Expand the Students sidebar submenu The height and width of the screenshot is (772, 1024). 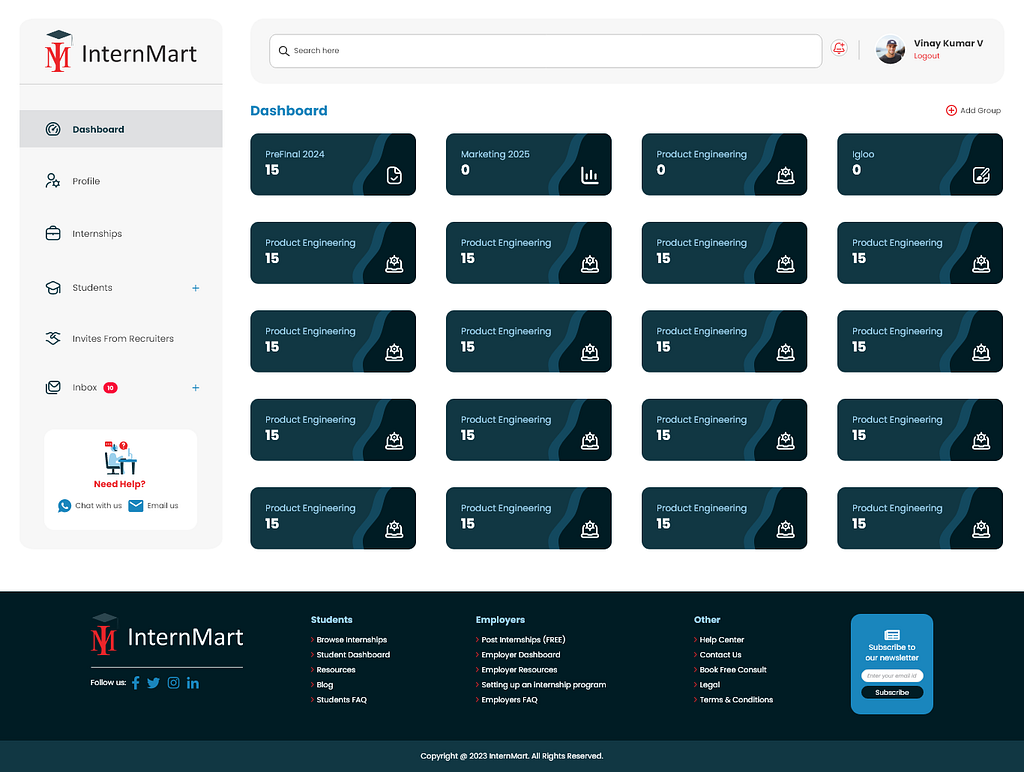pos(195,288)
